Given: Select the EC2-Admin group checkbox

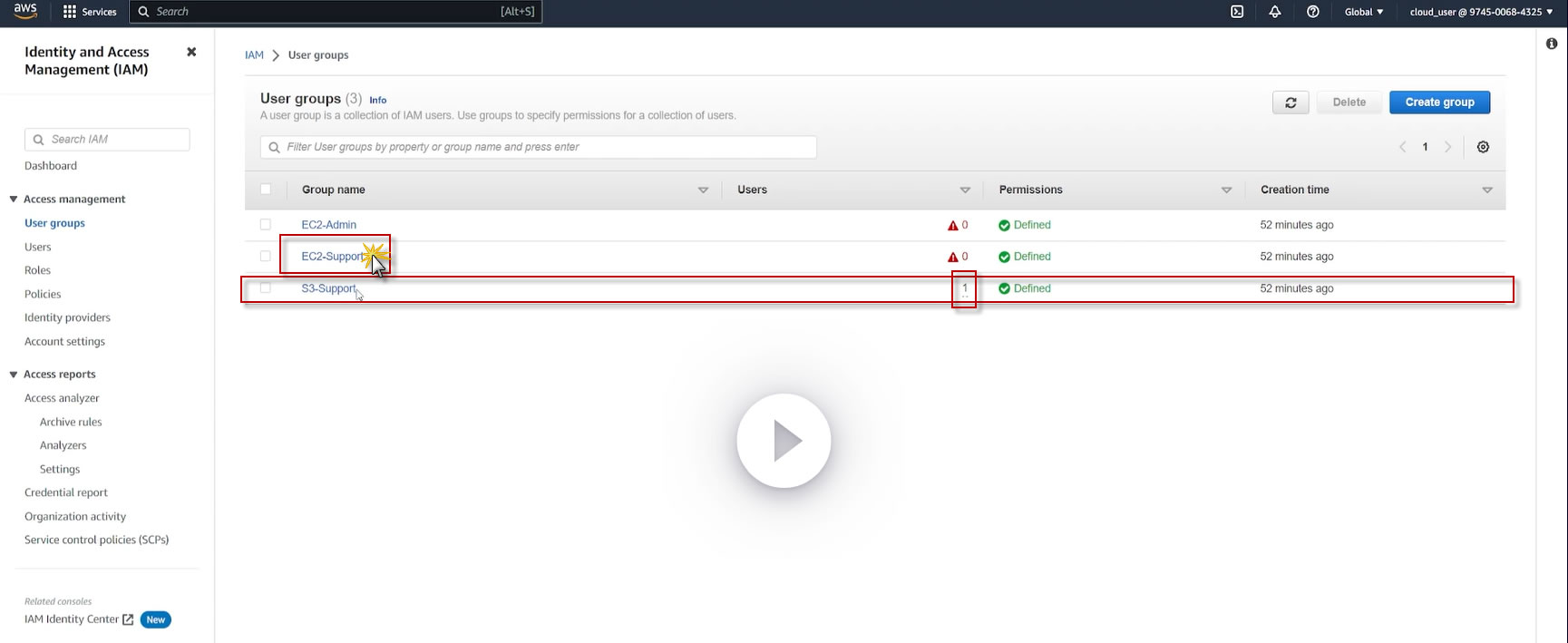Looking at the screenshot, I should [266, 224].
